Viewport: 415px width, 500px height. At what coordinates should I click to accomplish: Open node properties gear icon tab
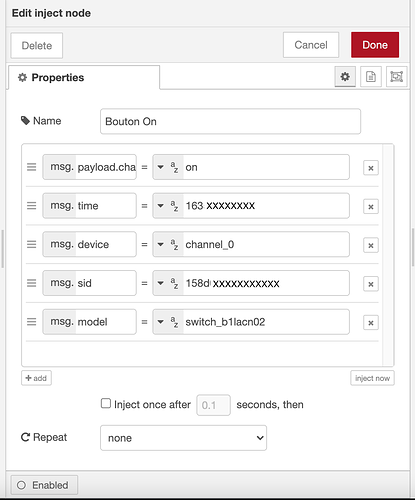coord(345,77)
